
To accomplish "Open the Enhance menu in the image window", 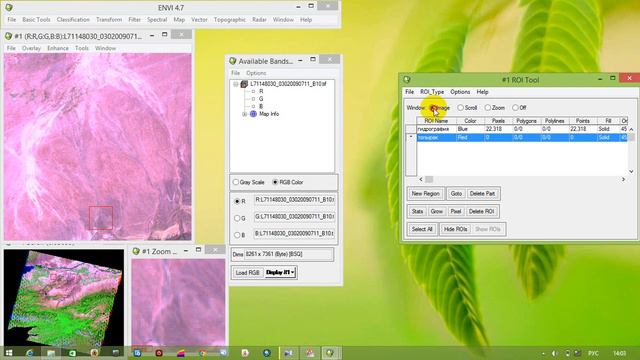I will tap(58, 48).
